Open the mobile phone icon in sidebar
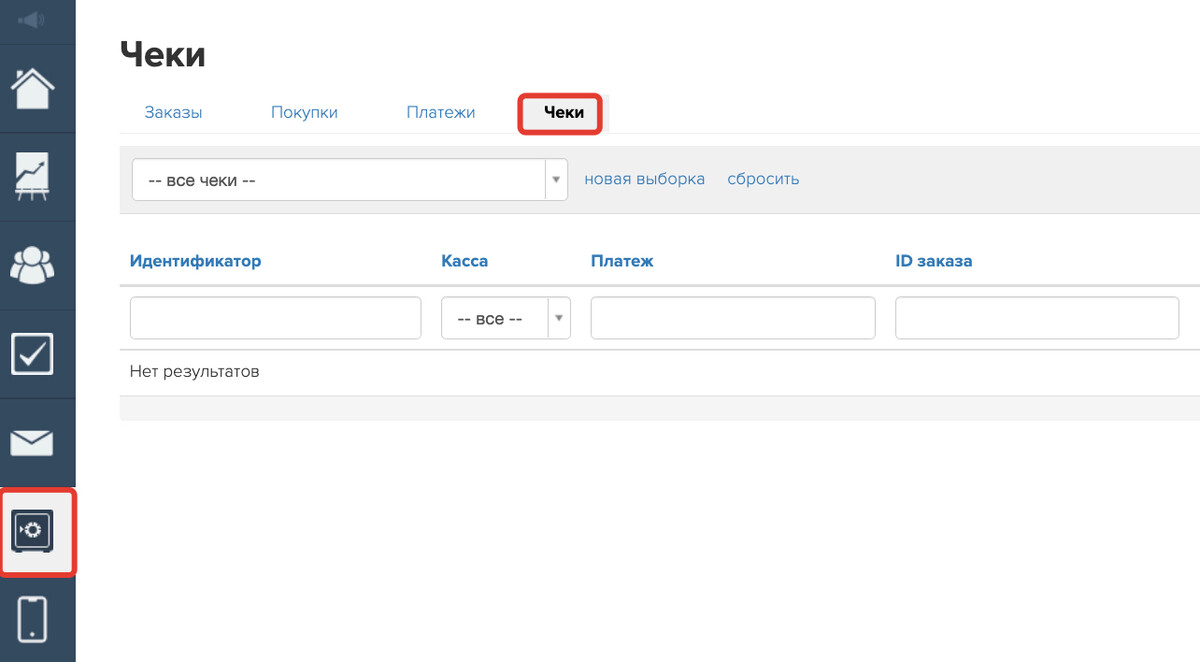This screenshot has height=662, width=1200. pyautogui.click(x=32, y=618)
